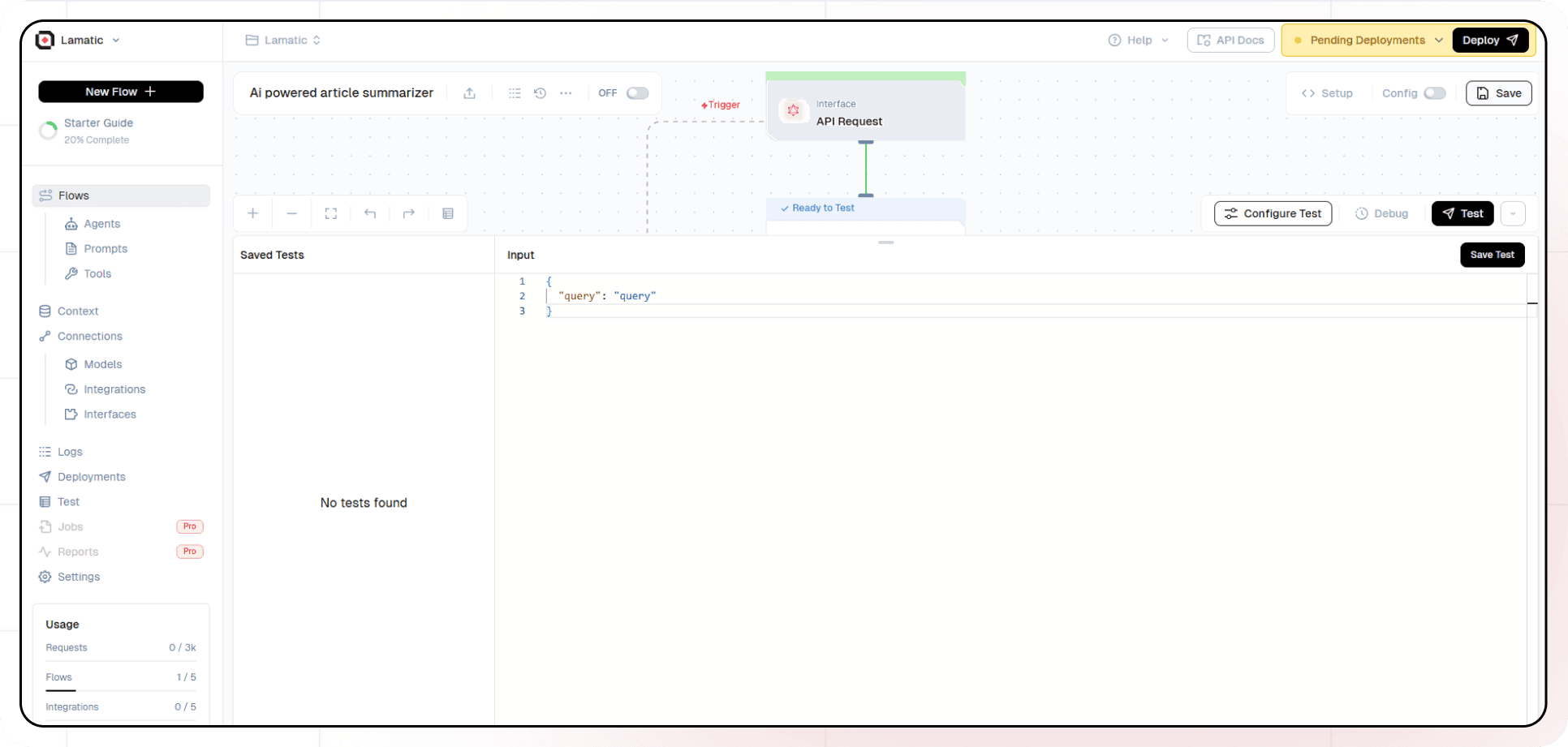Click the Deploy button
1568x747 pixels.
(x=1490, y=40)
